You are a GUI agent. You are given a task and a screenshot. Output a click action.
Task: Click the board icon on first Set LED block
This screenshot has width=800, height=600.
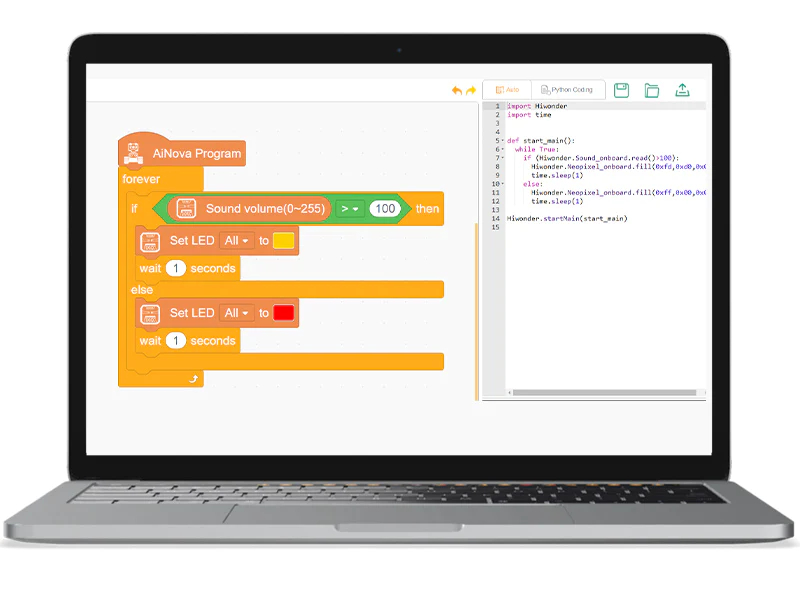tap(150, 241)
